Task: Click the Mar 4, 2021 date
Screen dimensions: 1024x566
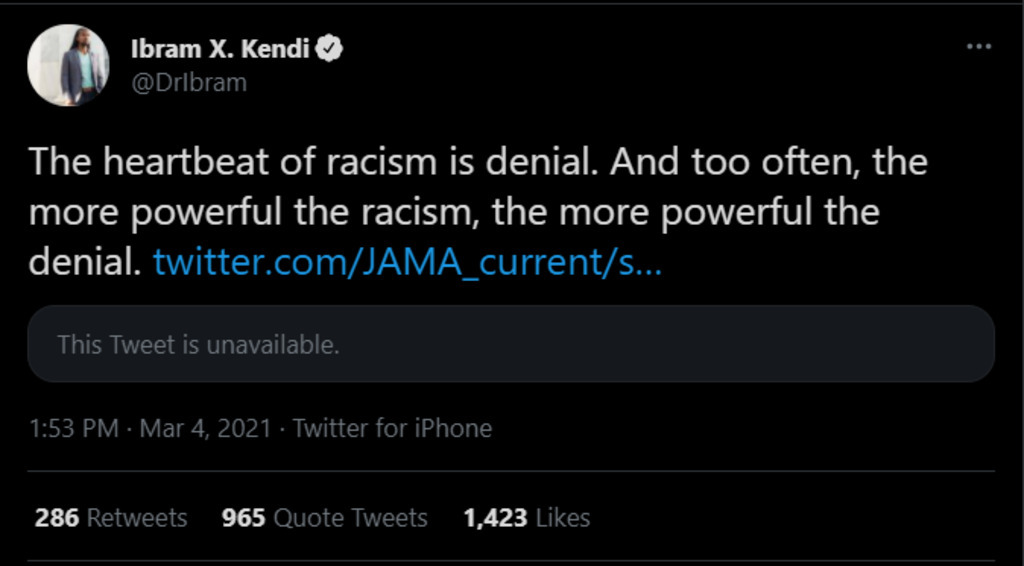Action: coord(205,429)
